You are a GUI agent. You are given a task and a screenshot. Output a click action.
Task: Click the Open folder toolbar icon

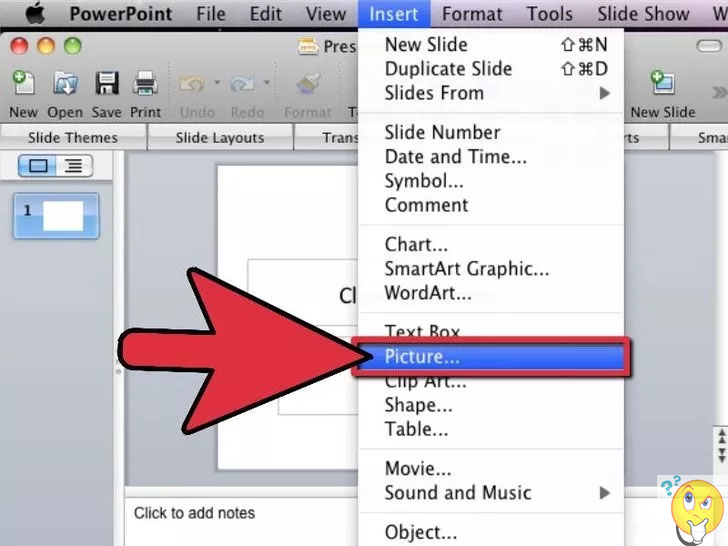65,83
